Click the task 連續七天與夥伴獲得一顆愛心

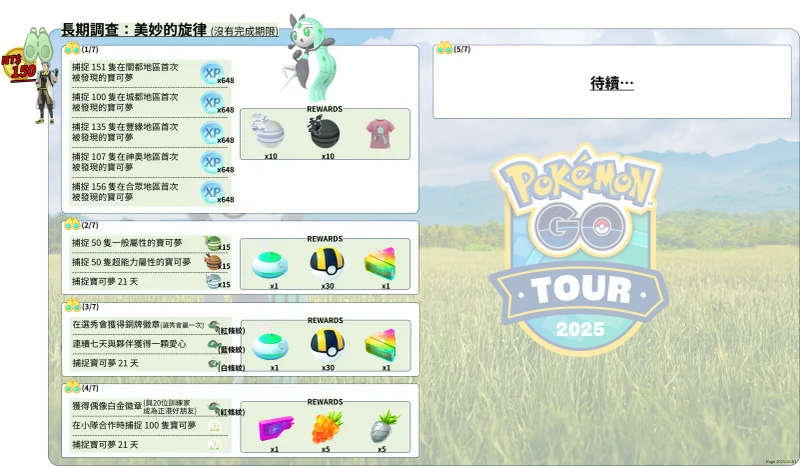130,344
